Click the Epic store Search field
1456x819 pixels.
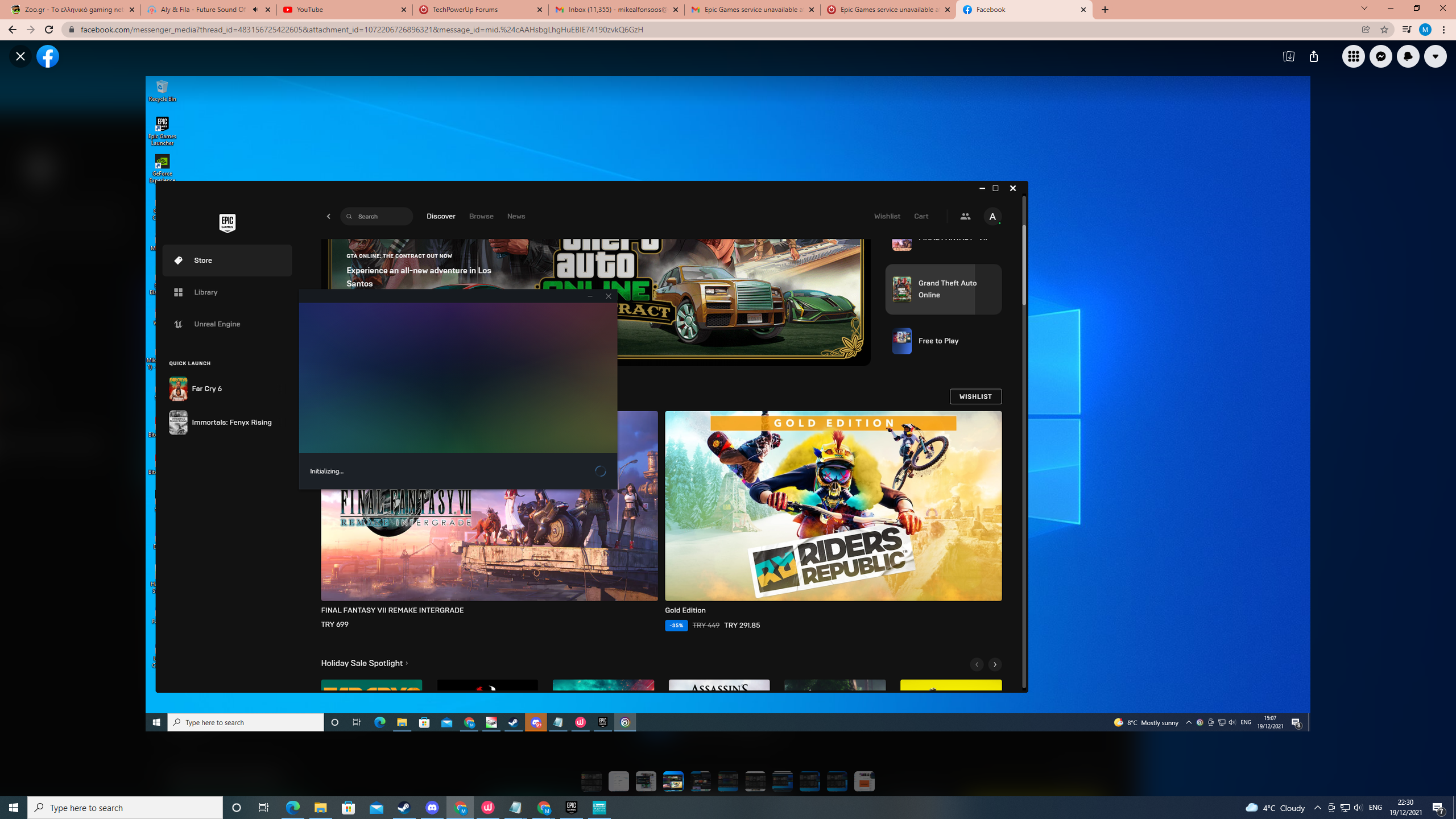coord(377,216)
